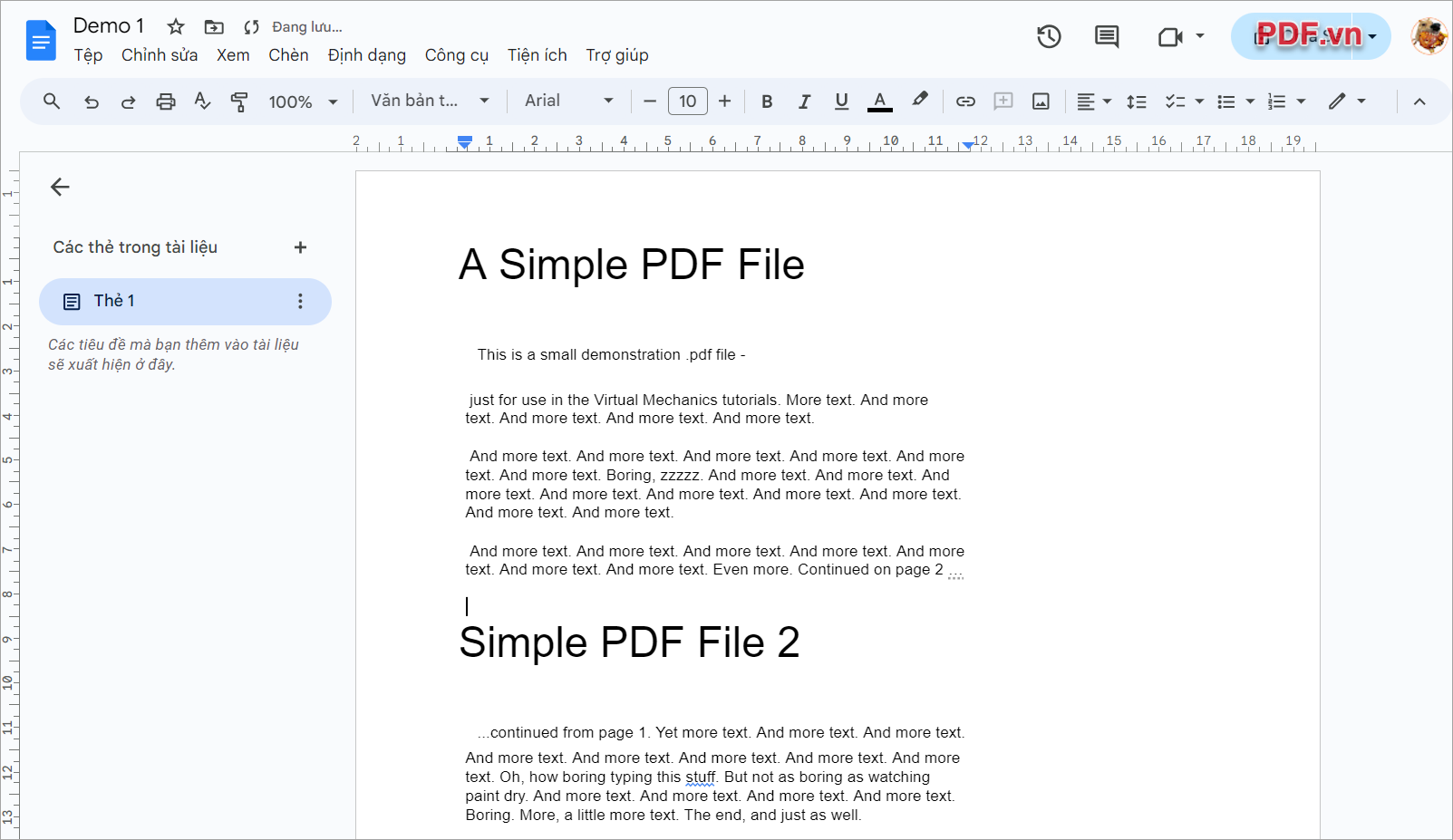Open the text alignment dropdown

click(1094, 101)
